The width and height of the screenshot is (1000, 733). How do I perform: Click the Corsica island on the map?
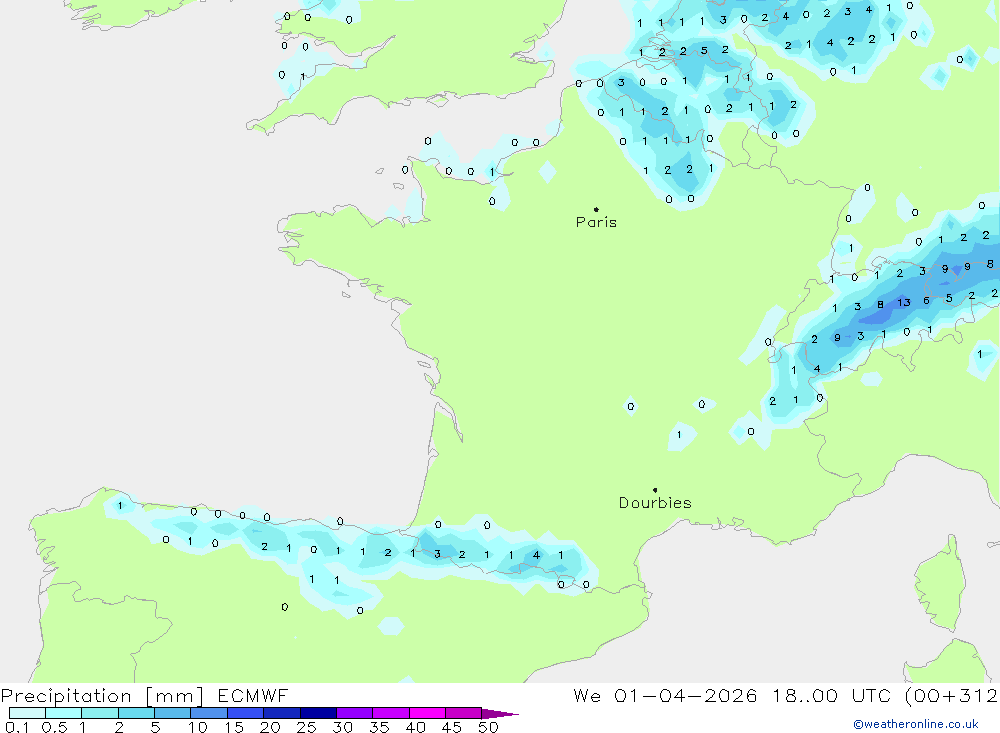[941, 584]
